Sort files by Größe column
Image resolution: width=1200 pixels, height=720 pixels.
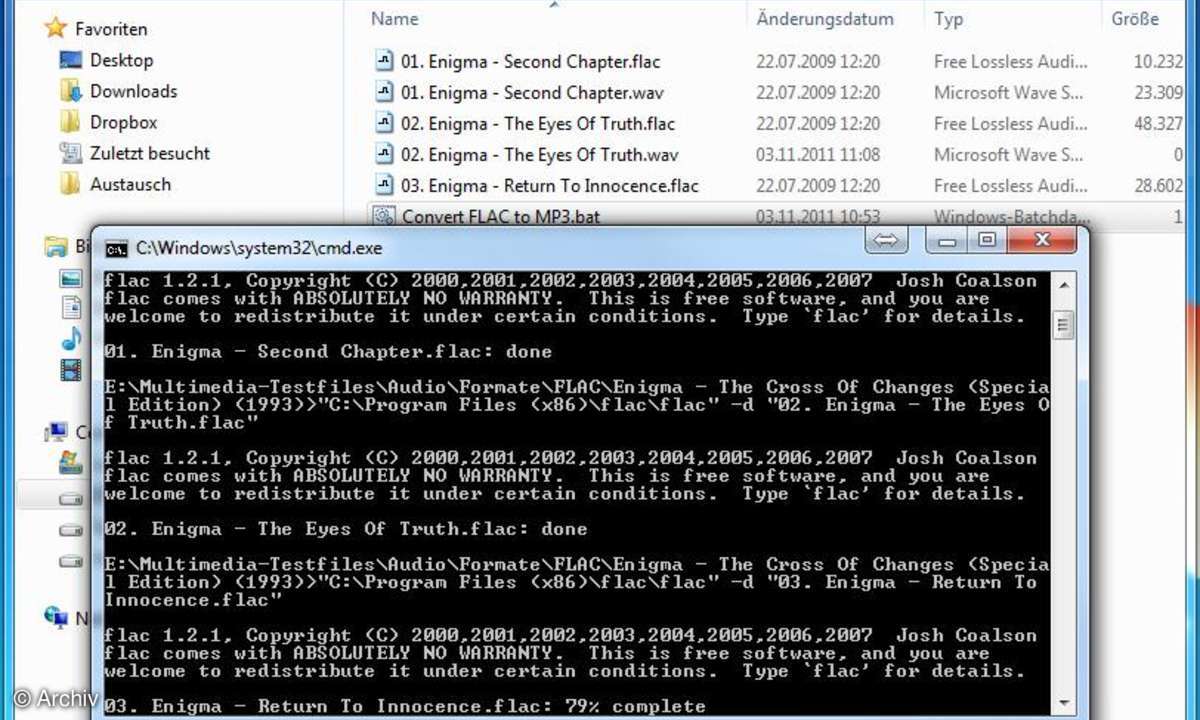pyautogui.click(x=1135, y=19)
